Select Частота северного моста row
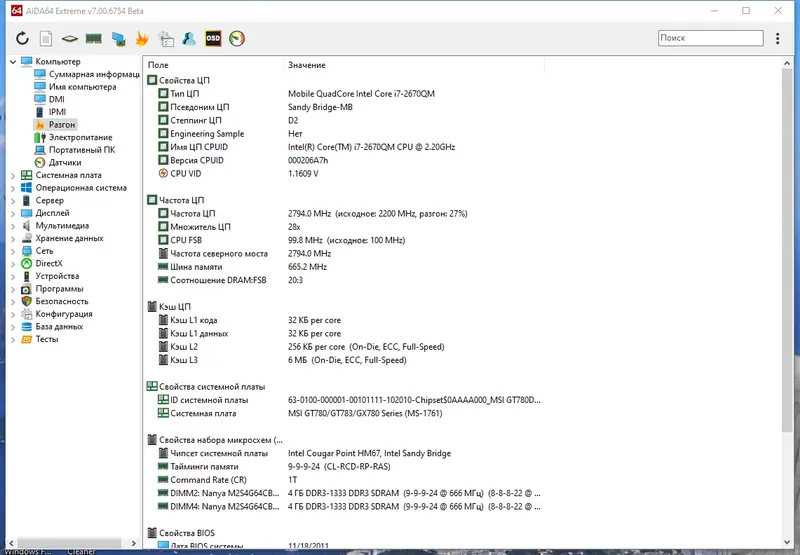The image size is (800, 555). [x=345, y=254]
